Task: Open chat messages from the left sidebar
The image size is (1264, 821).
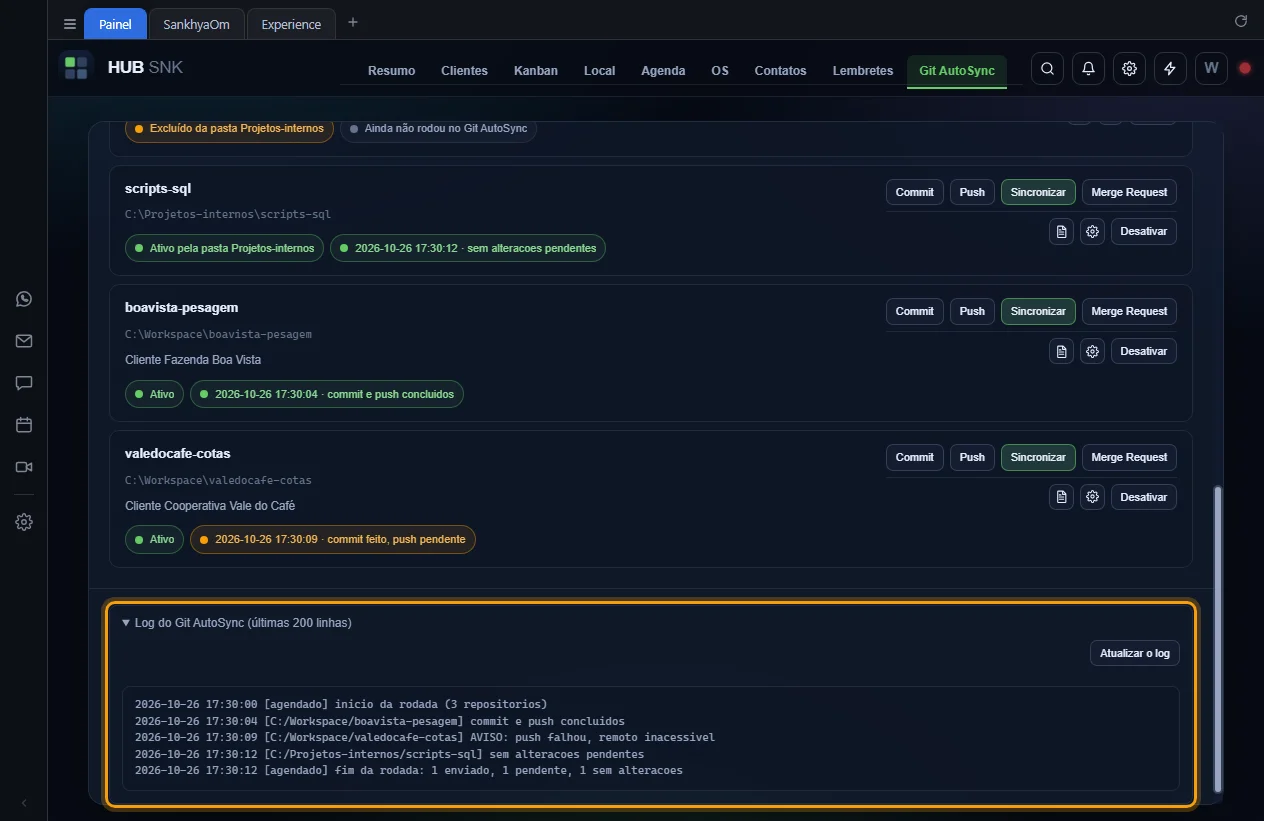Action: pyautogui.click(x=24, y=383)
